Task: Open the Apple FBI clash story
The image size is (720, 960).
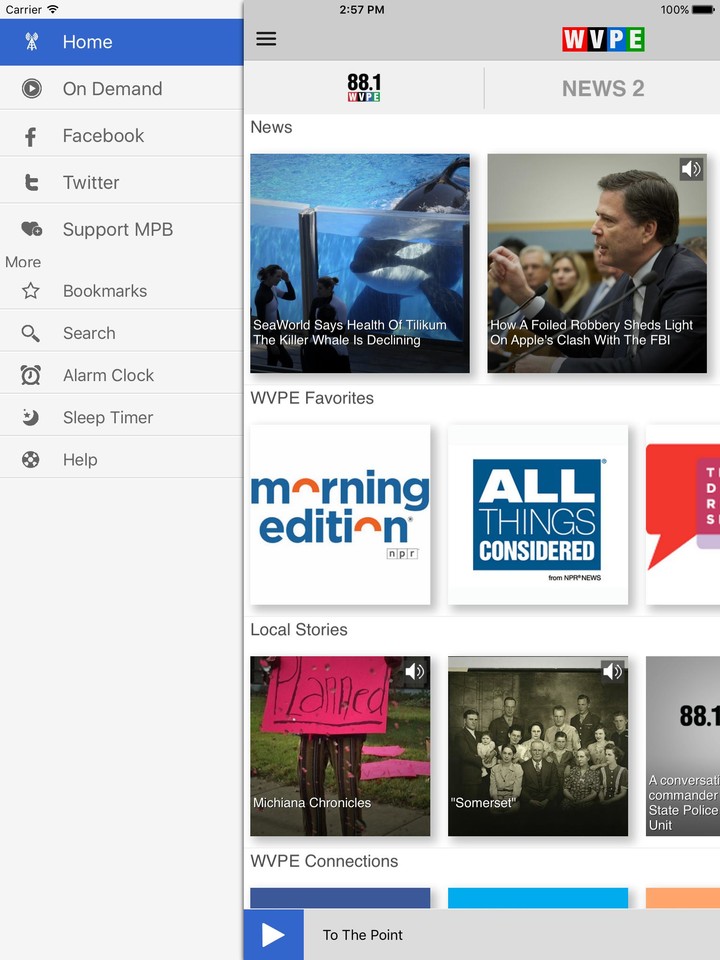Action: (597, 263)
